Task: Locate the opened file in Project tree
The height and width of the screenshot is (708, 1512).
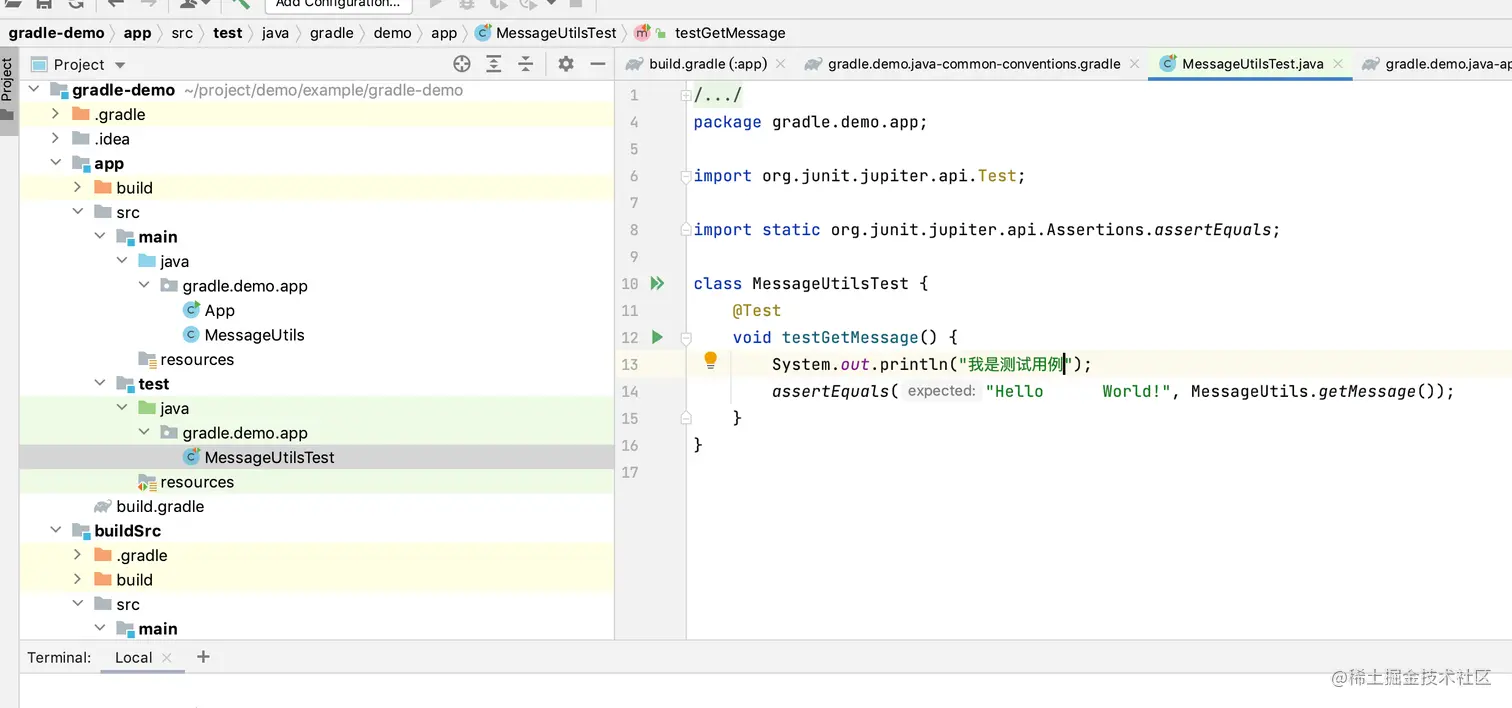Action: click(462, 64)
